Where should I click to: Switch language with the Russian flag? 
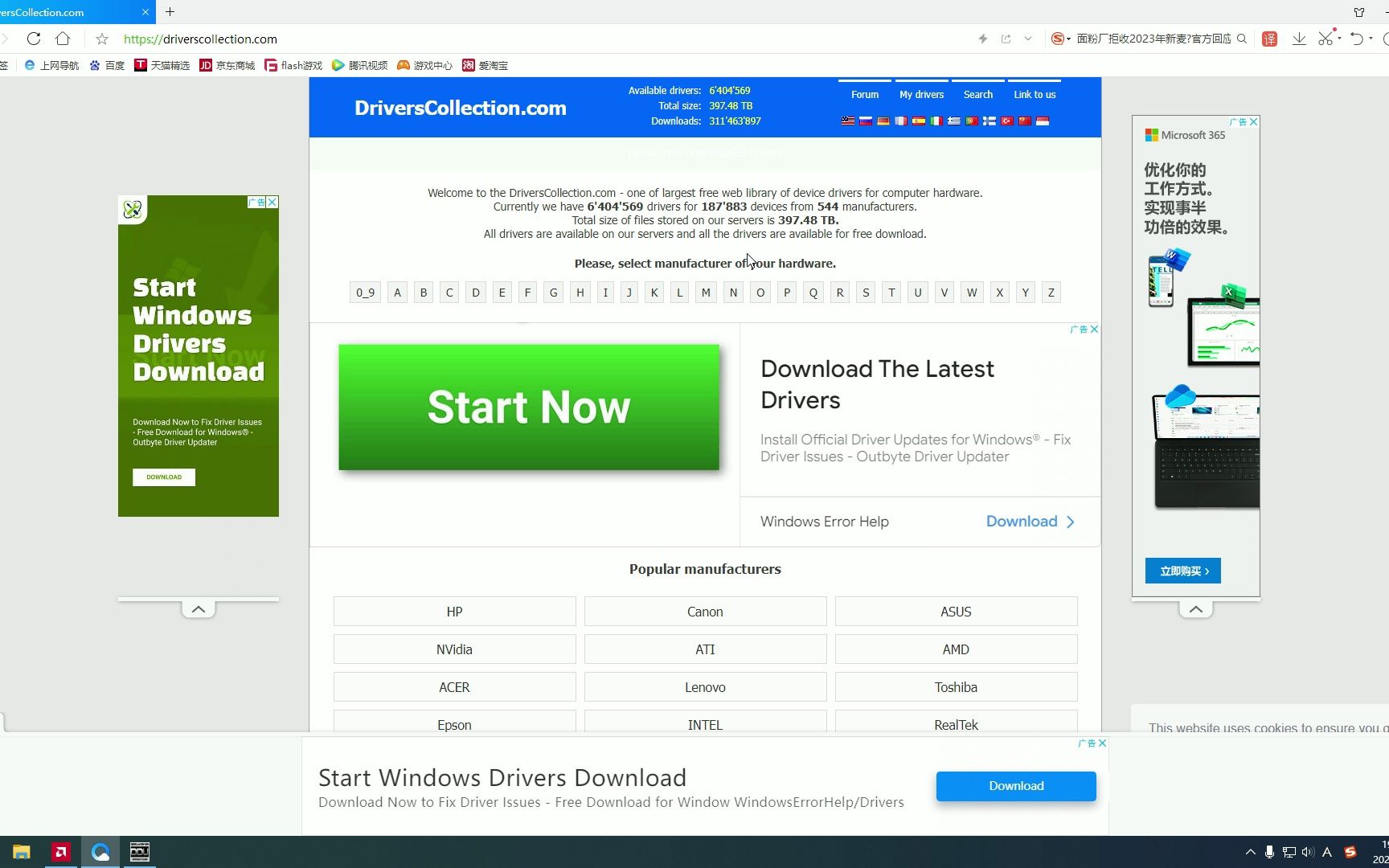866,121
